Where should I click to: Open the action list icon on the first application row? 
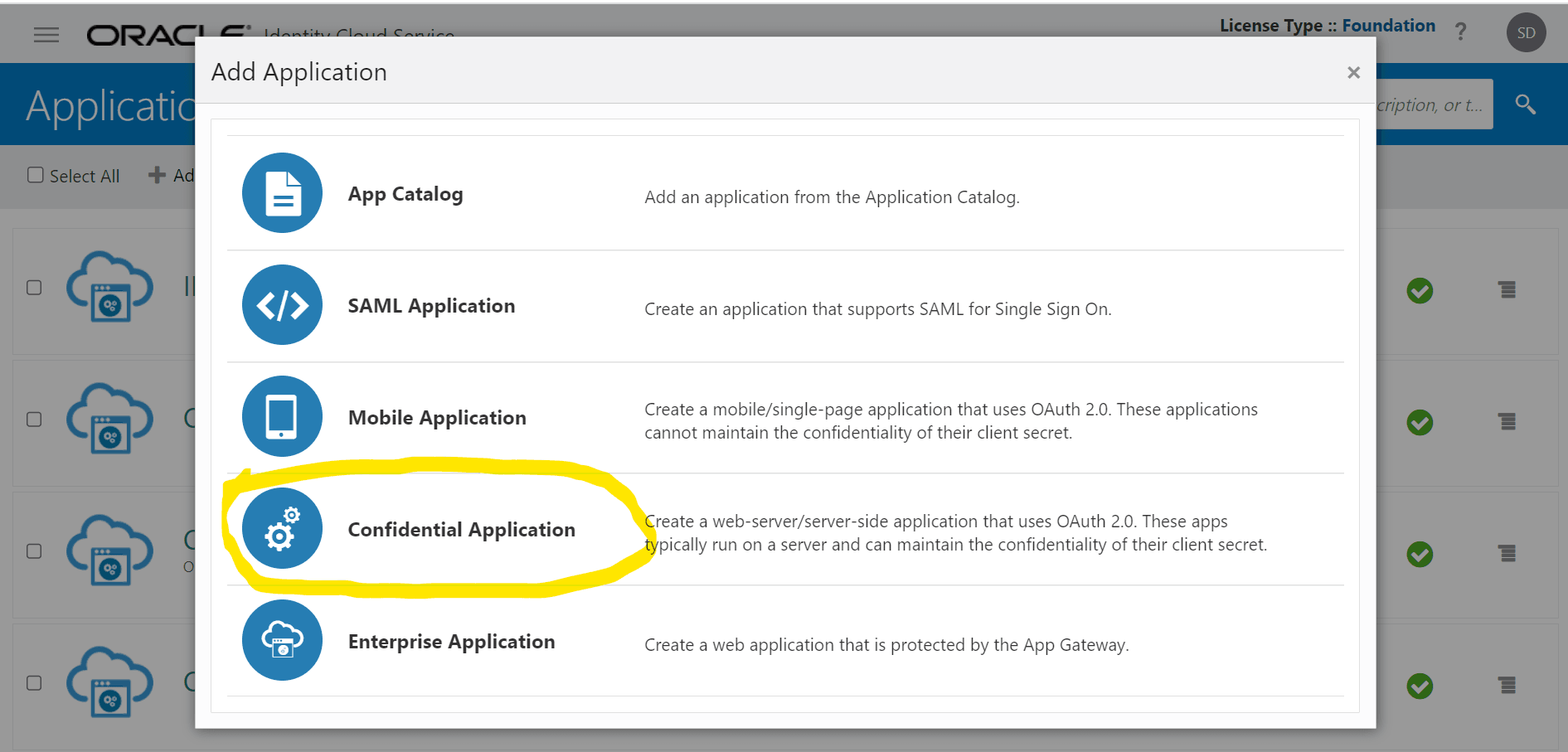[1507, 291]
